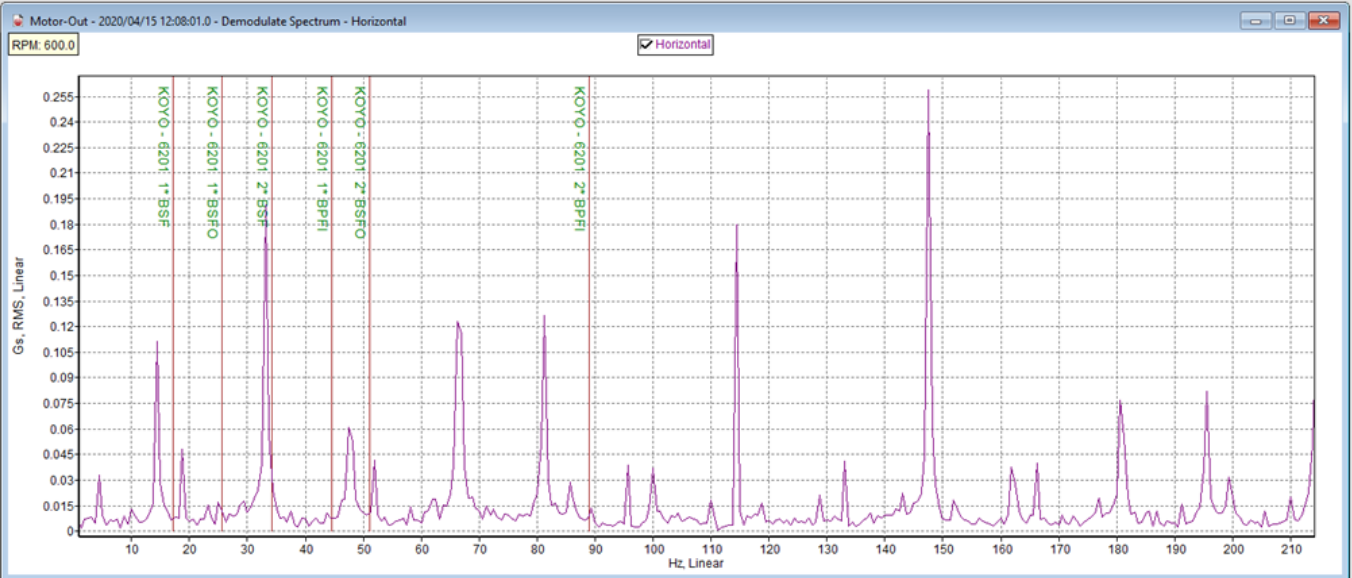Click the RPM: 600.0 indicator
The image size is (1352, 578).
pos(44,45)
